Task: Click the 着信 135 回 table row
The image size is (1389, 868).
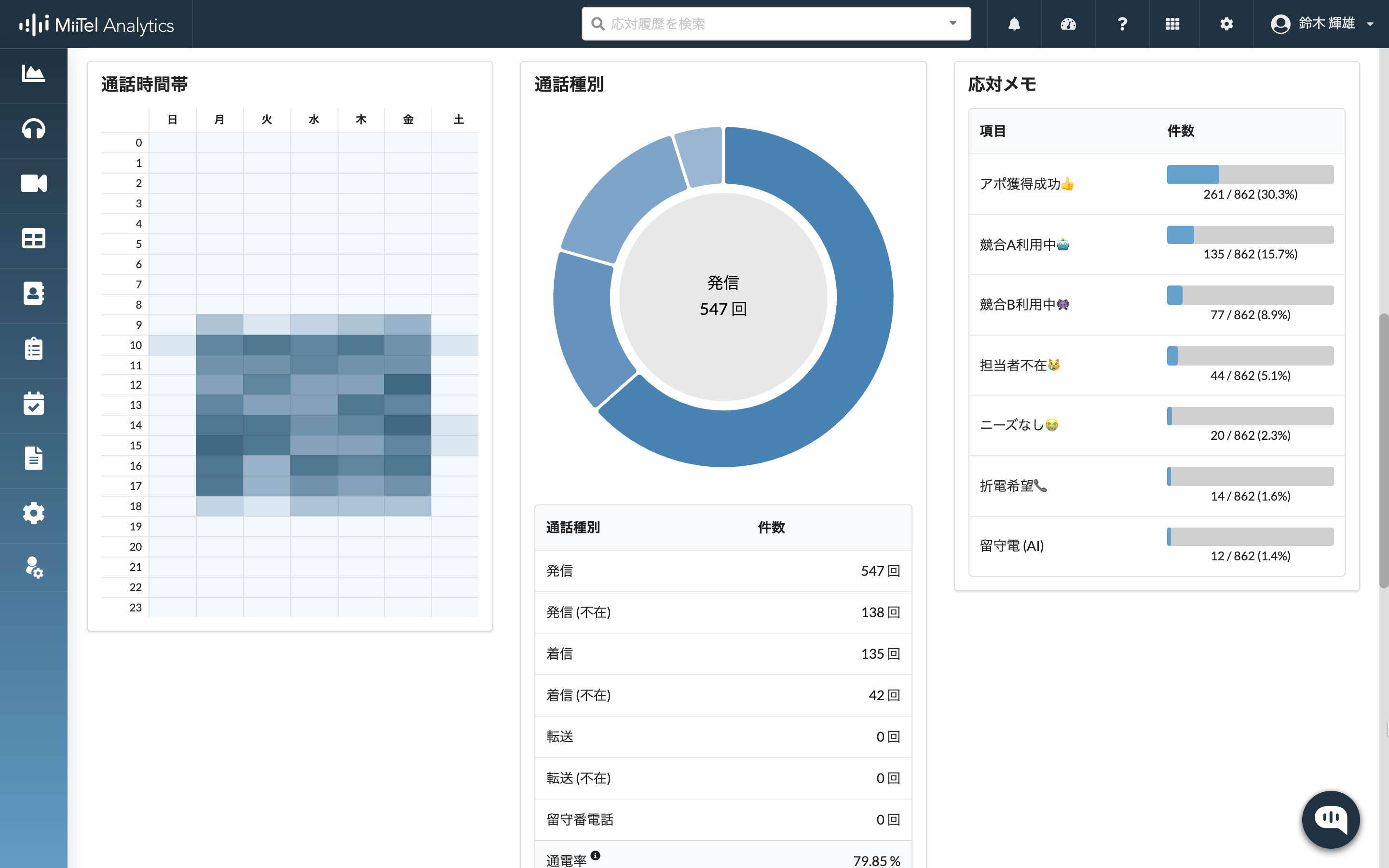Action: (x=723, y=653)
